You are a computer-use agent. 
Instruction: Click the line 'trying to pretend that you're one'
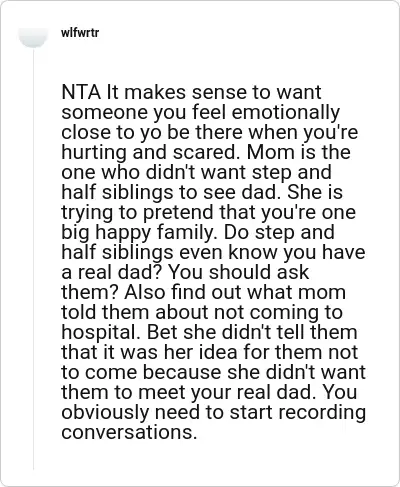click(x=208, y=212)
